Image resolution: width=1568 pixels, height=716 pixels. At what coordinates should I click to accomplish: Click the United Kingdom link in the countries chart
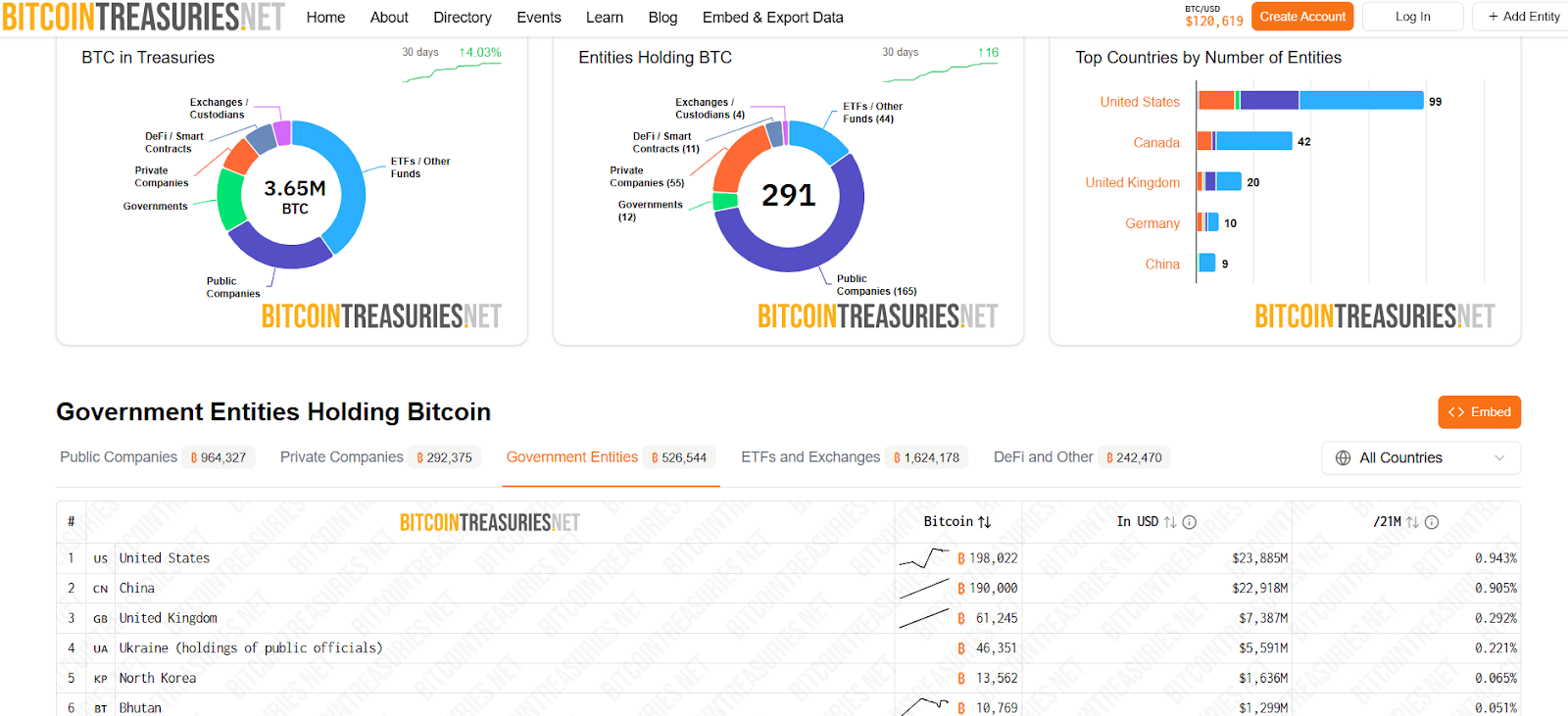pos(1132,183)
